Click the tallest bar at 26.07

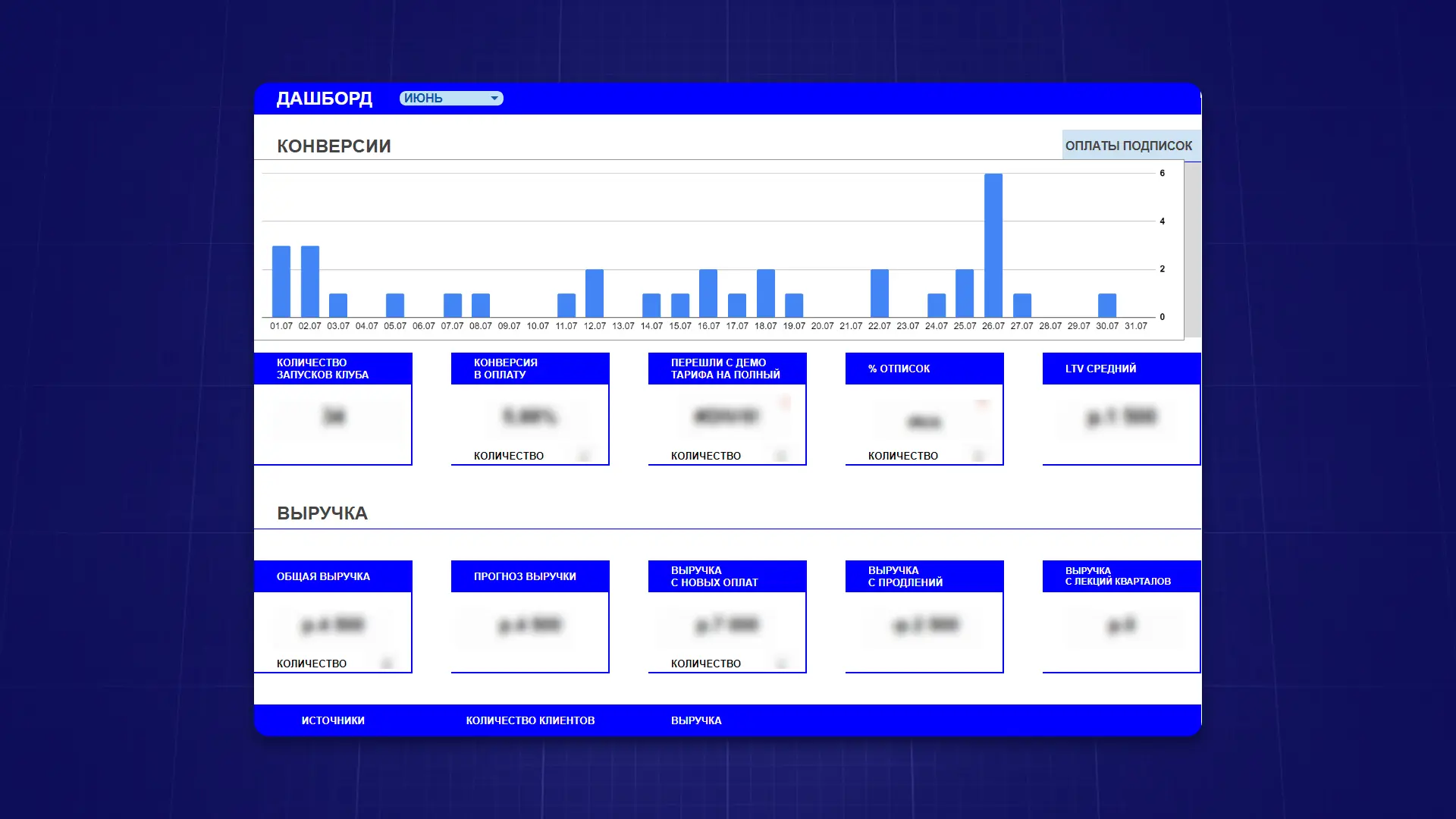point(993,245)
